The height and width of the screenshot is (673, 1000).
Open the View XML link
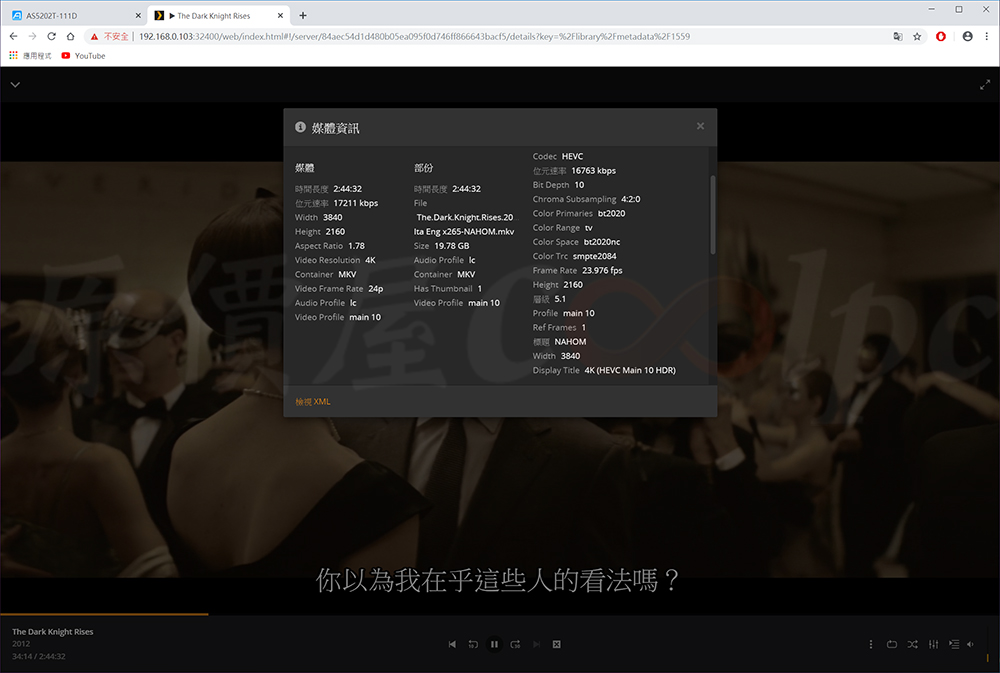[x=312, y=402]
